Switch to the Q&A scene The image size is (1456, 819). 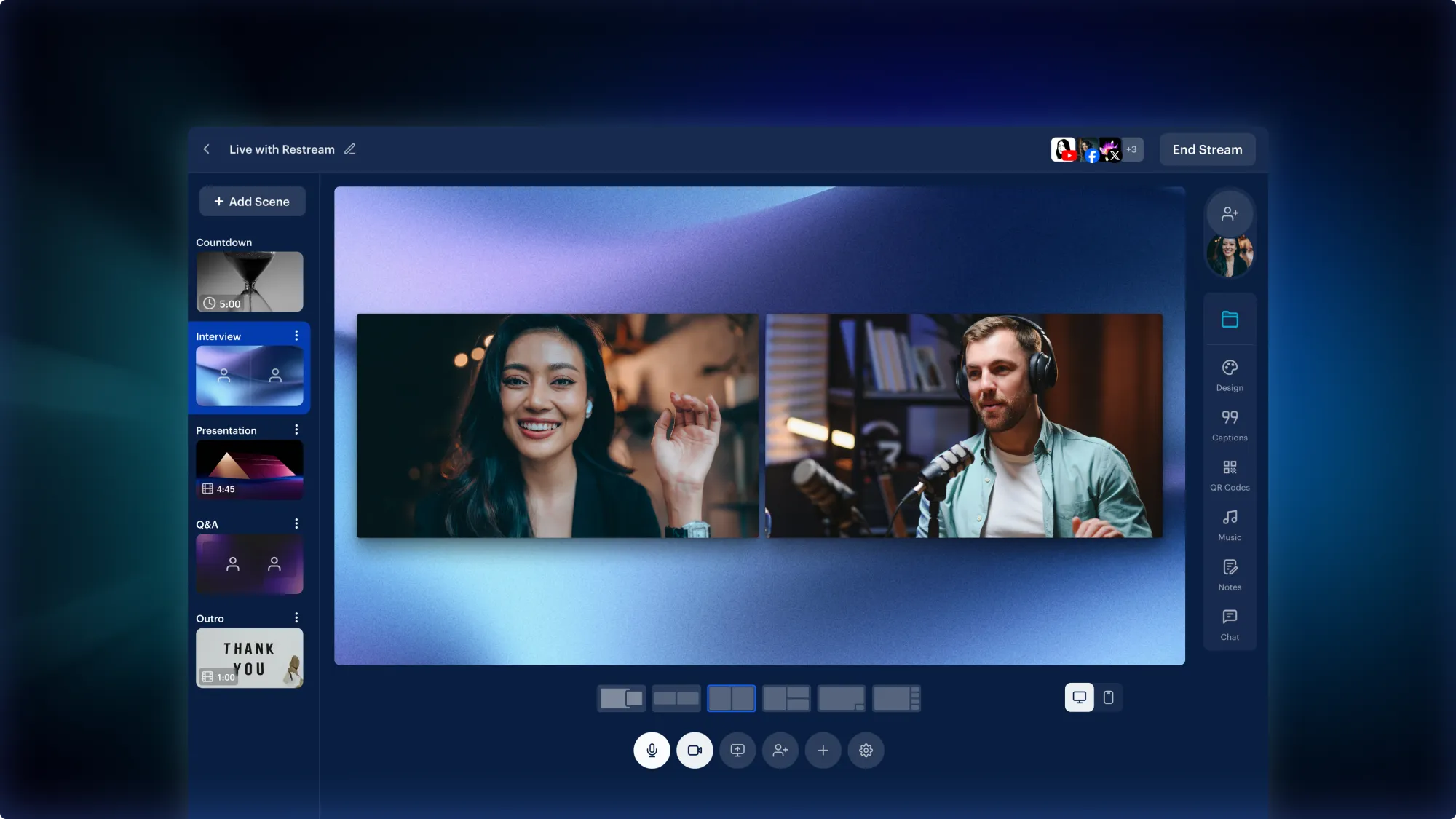[250, 564]
